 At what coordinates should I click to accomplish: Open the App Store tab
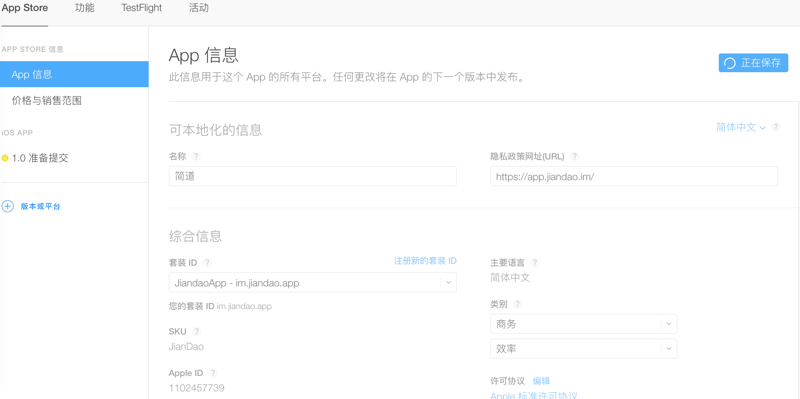(25, 8)
